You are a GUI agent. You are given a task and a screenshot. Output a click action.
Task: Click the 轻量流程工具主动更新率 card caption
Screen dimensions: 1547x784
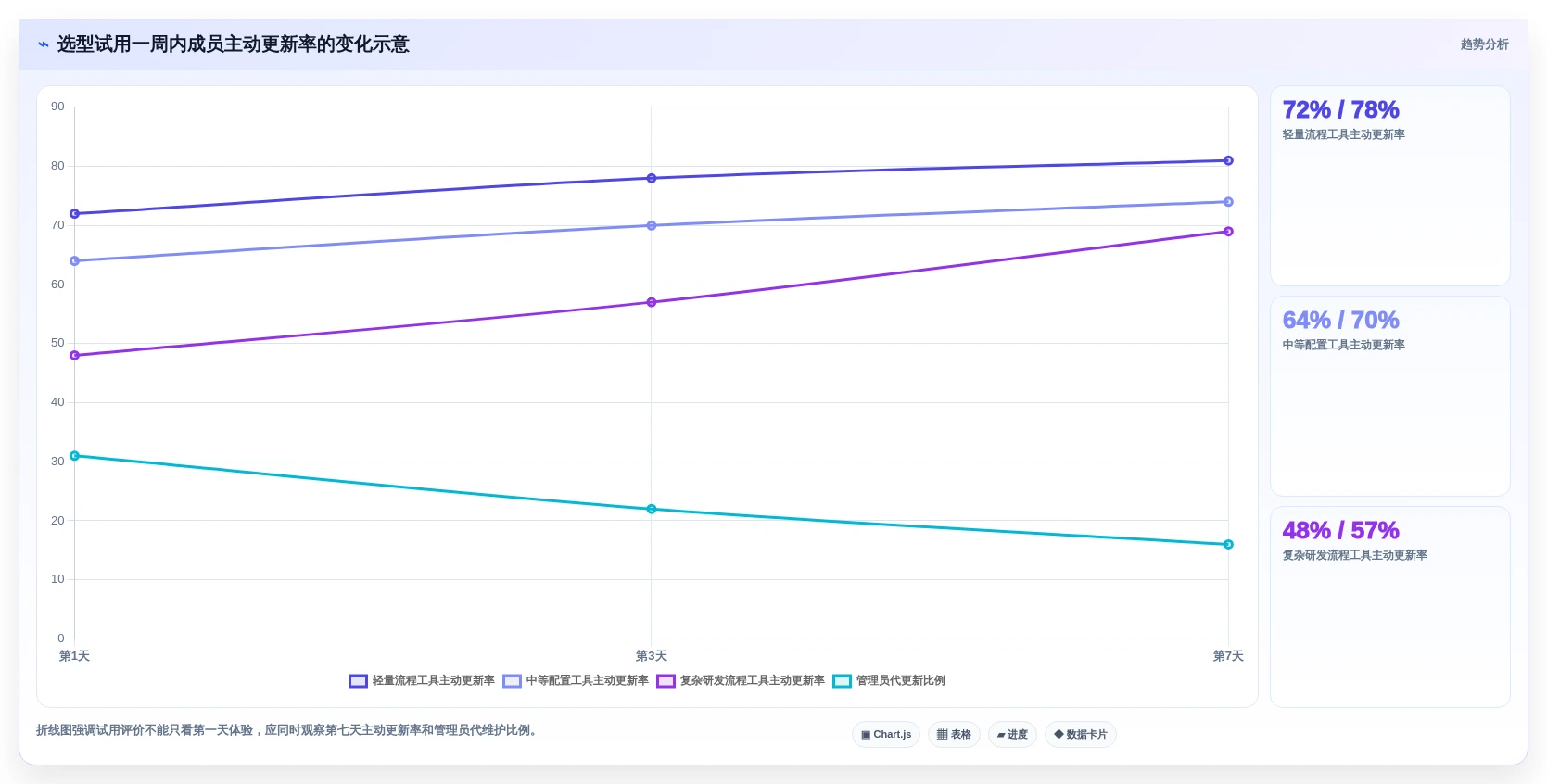(x=1343, y=134)
